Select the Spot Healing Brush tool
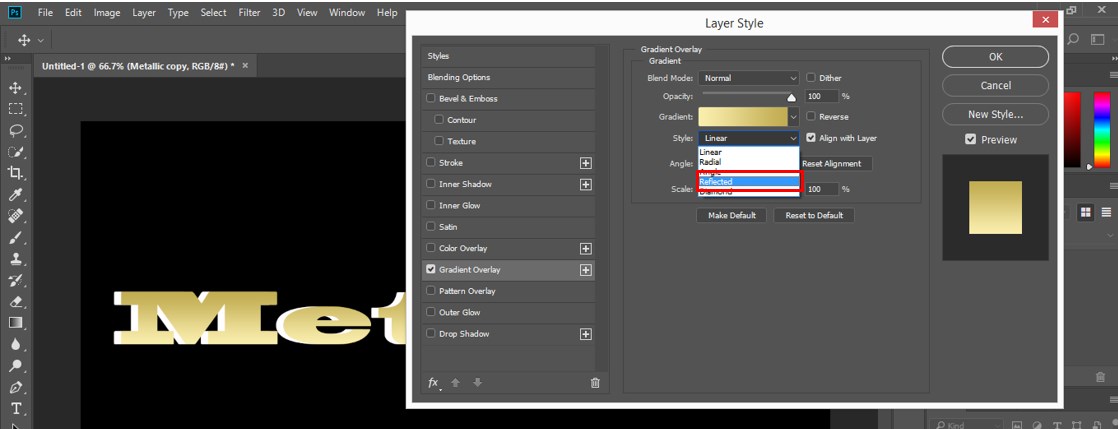This screenshot has height=429, width=1118. tap(15, 216)
